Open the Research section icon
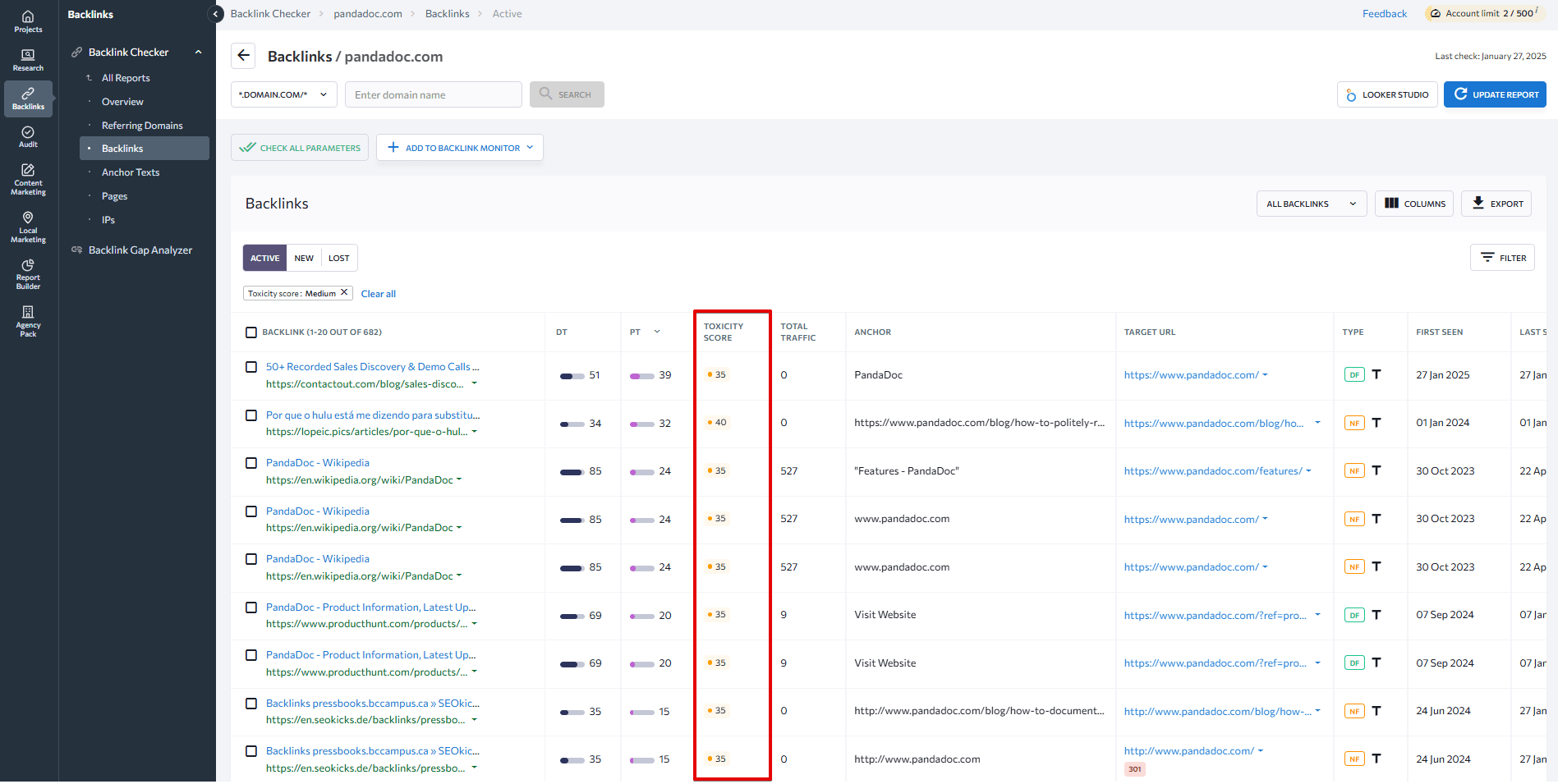This screenshot has height=784, width=1558. coord(28,60)
